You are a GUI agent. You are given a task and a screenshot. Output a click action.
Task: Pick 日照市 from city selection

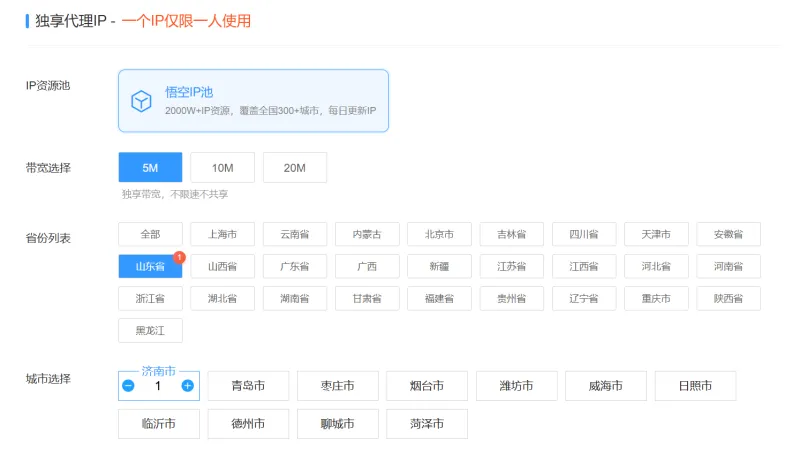tap(695, 386)
